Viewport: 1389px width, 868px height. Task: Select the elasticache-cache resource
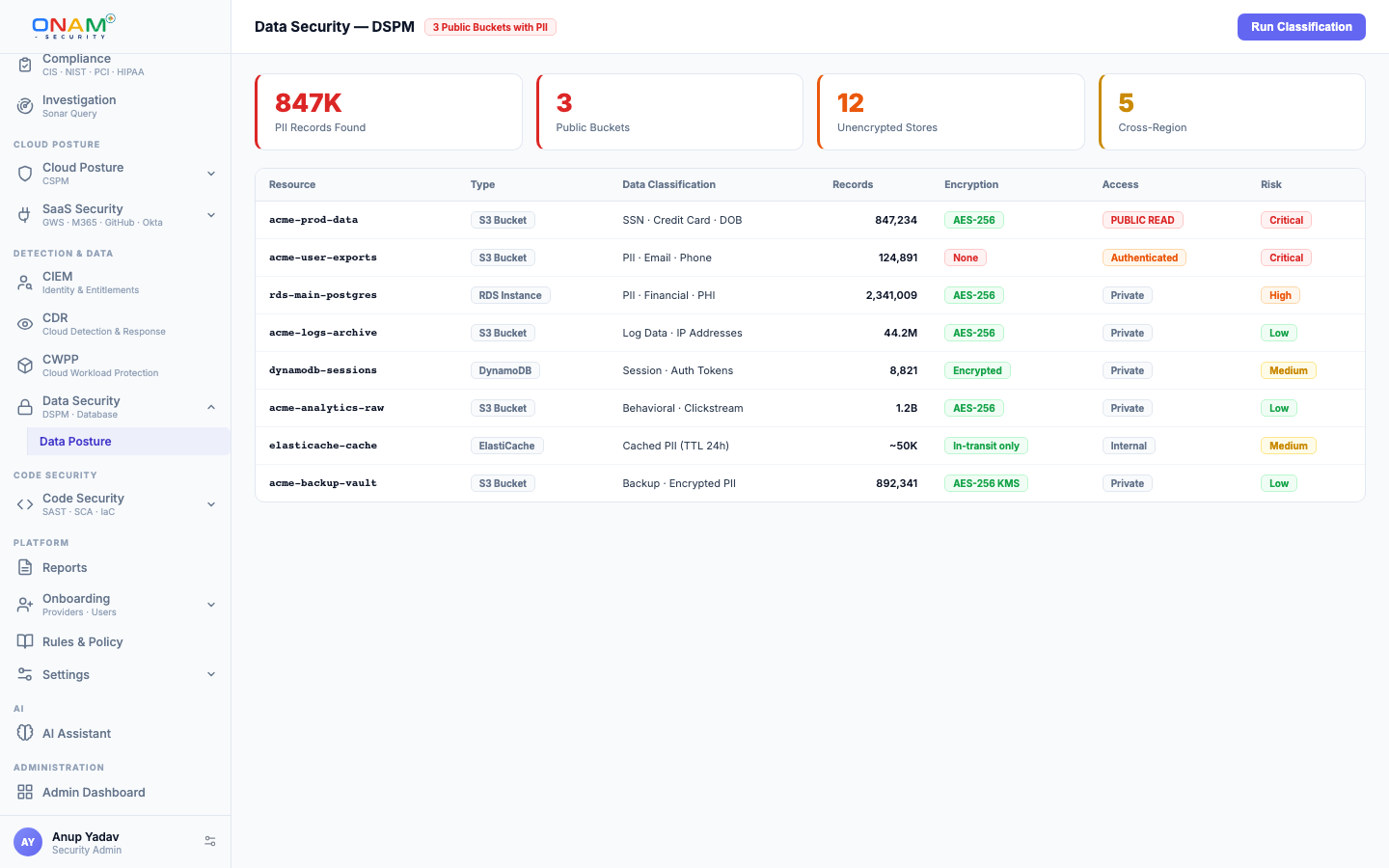click(x=323, y=446)
